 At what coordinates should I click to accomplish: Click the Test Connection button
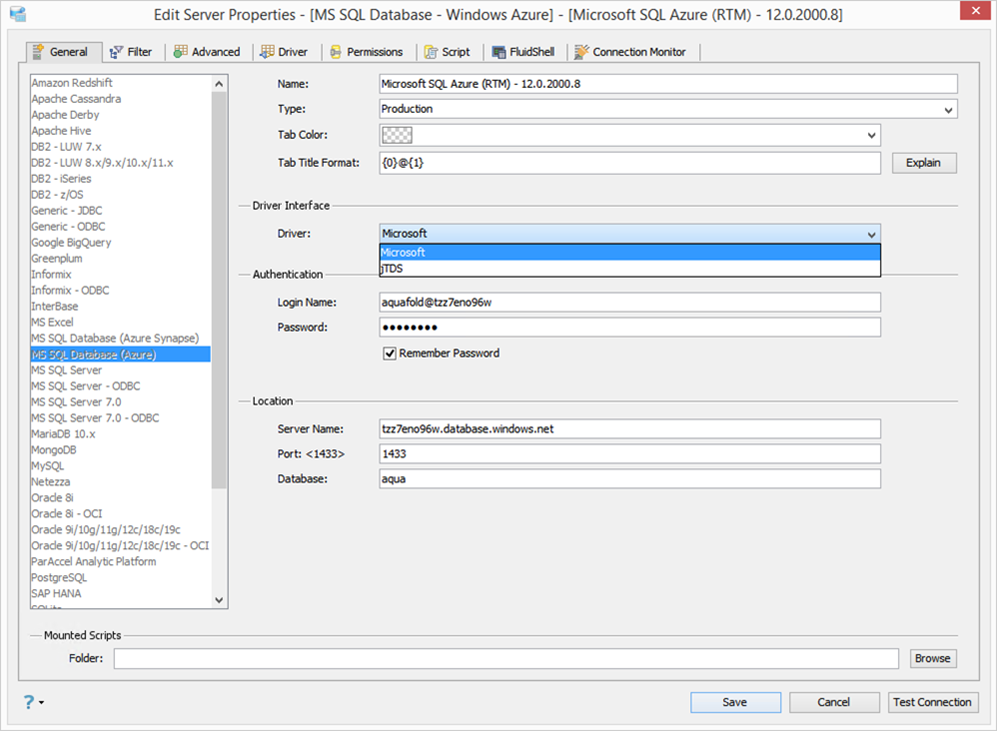point(932,702)
